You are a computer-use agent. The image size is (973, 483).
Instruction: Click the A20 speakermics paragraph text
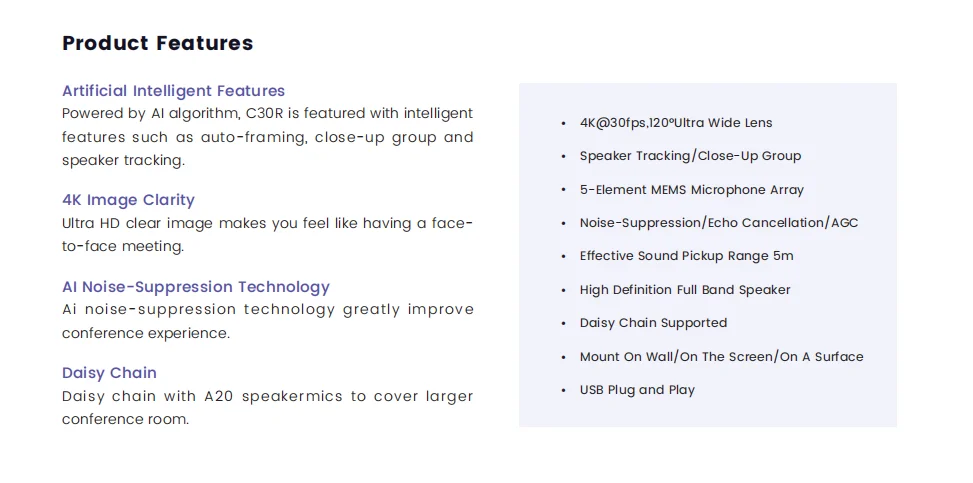[267, 407]
